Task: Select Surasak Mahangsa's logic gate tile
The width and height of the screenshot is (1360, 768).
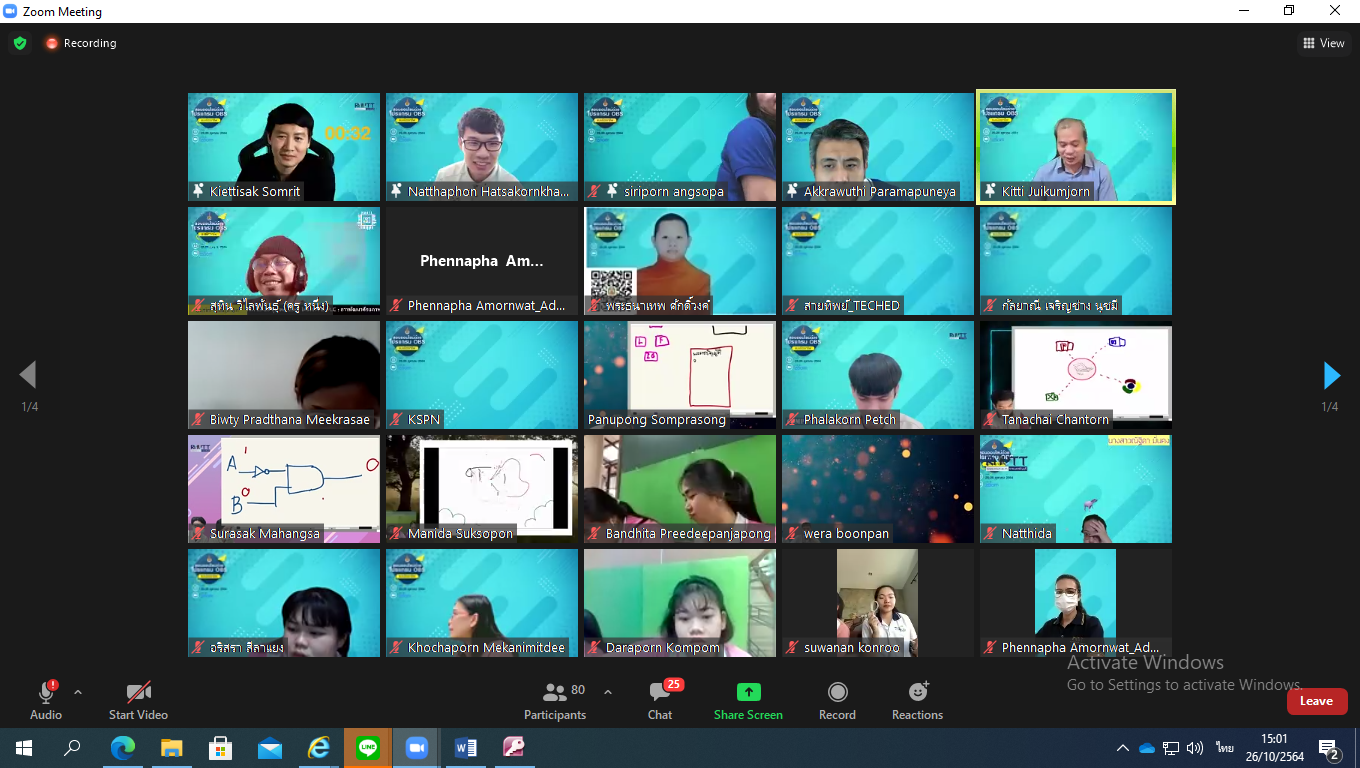Action: (284, 489)
